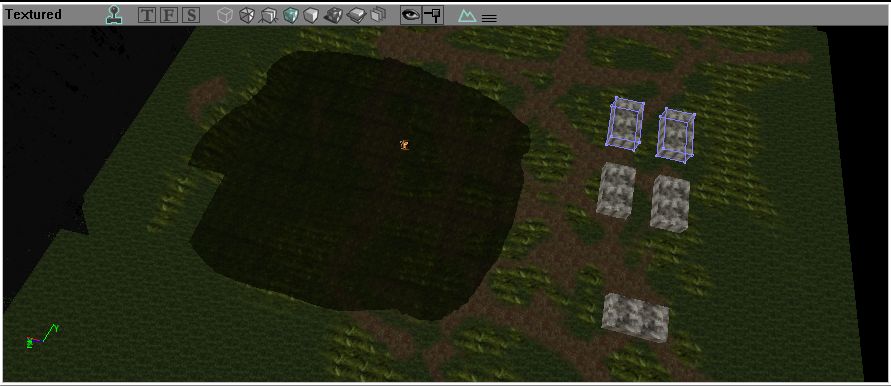Enable the terrain mountains icon
Image resolution: width=891 pixels, height=386 pixels.
coord(467,16)
